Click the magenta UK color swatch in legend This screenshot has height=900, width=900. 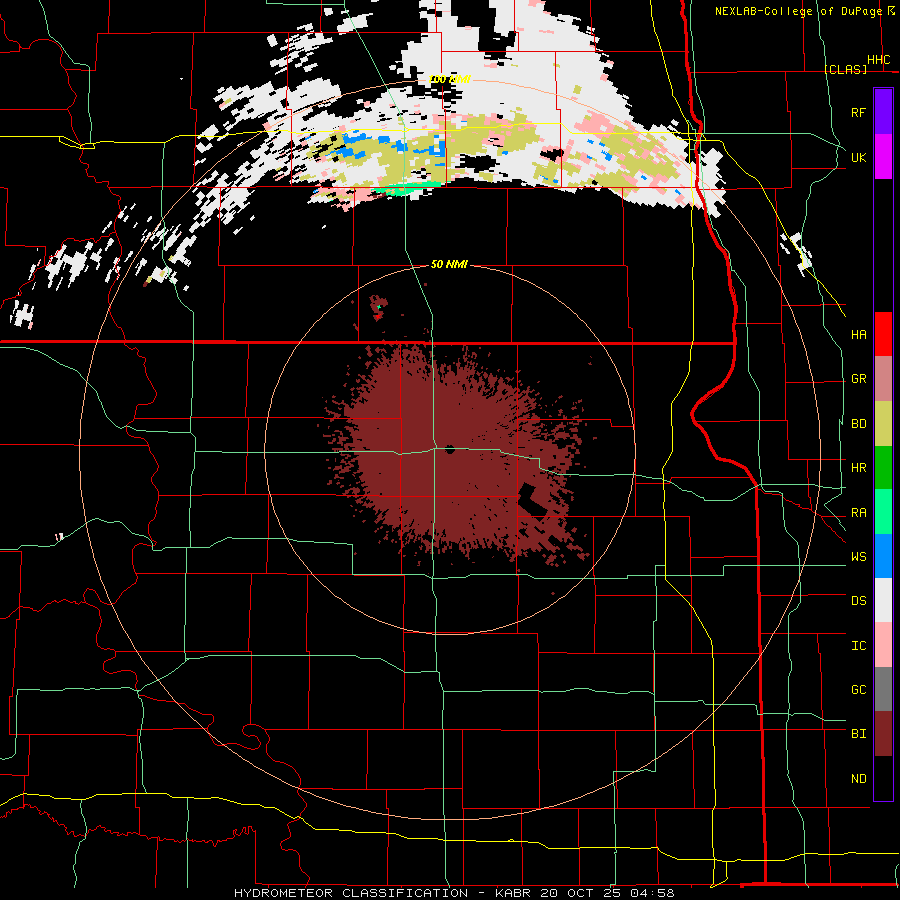(883, 157)
